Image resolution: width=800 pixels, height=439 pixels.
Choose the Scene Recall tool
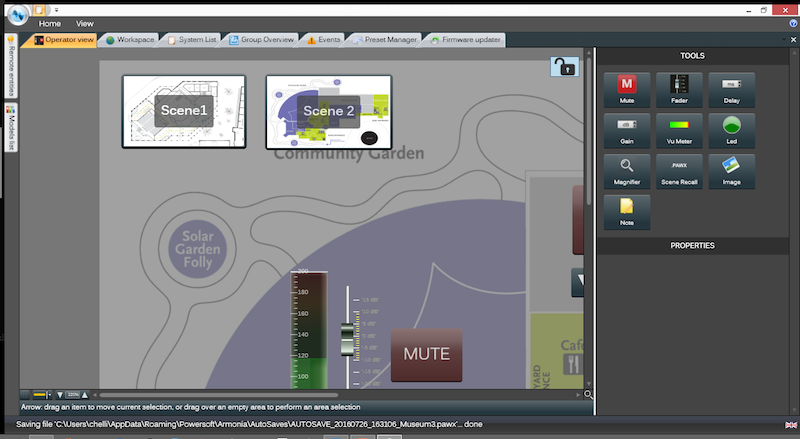(679, 169)
